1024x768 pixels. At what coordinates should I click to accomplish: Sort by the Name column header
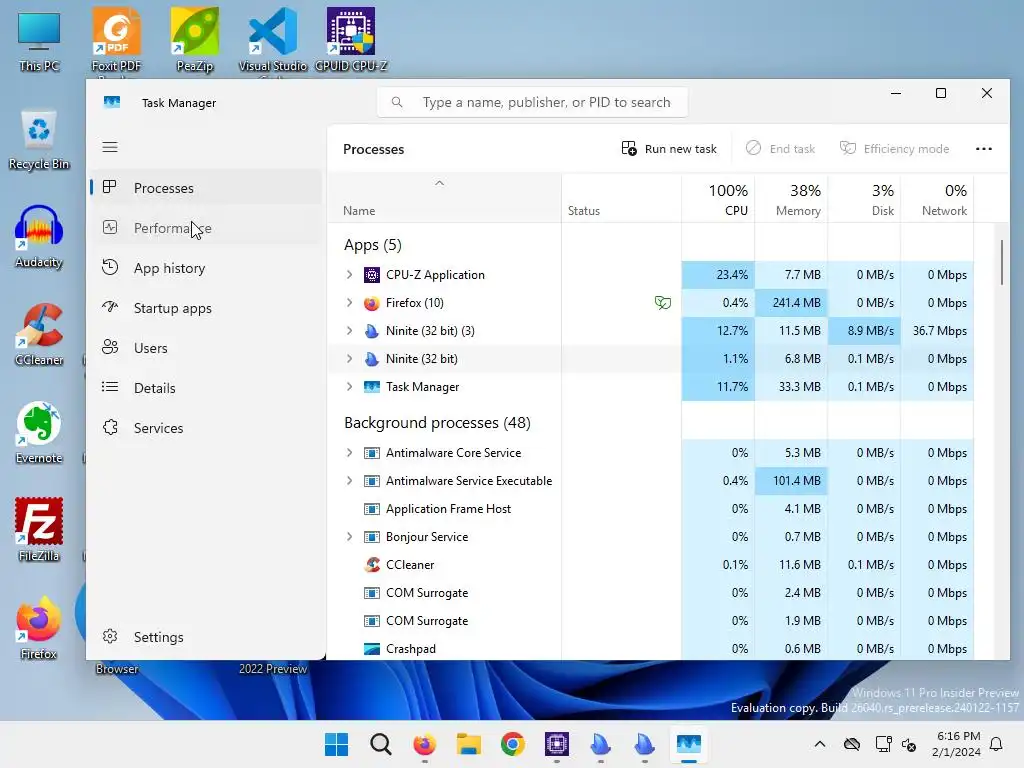(x=444, y=199)
